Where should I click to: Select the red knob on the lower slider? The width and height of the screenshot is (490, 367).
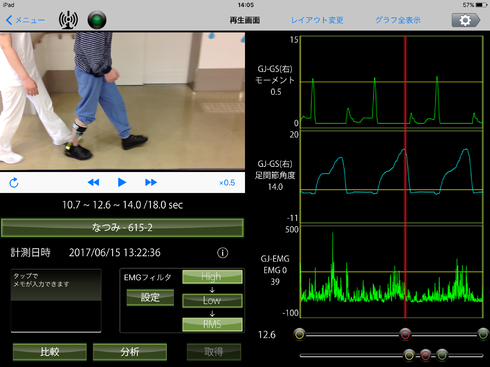pos(425,355)
